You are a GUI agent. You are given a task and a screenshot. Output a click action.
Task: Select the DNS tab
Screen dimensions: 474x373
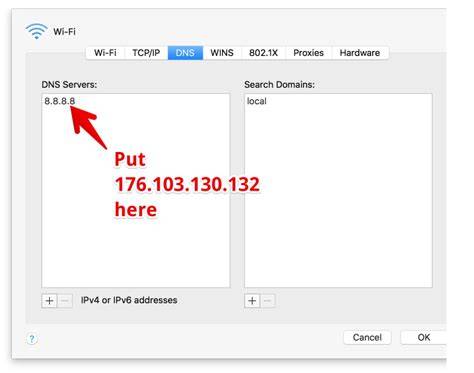pos(185,53)
